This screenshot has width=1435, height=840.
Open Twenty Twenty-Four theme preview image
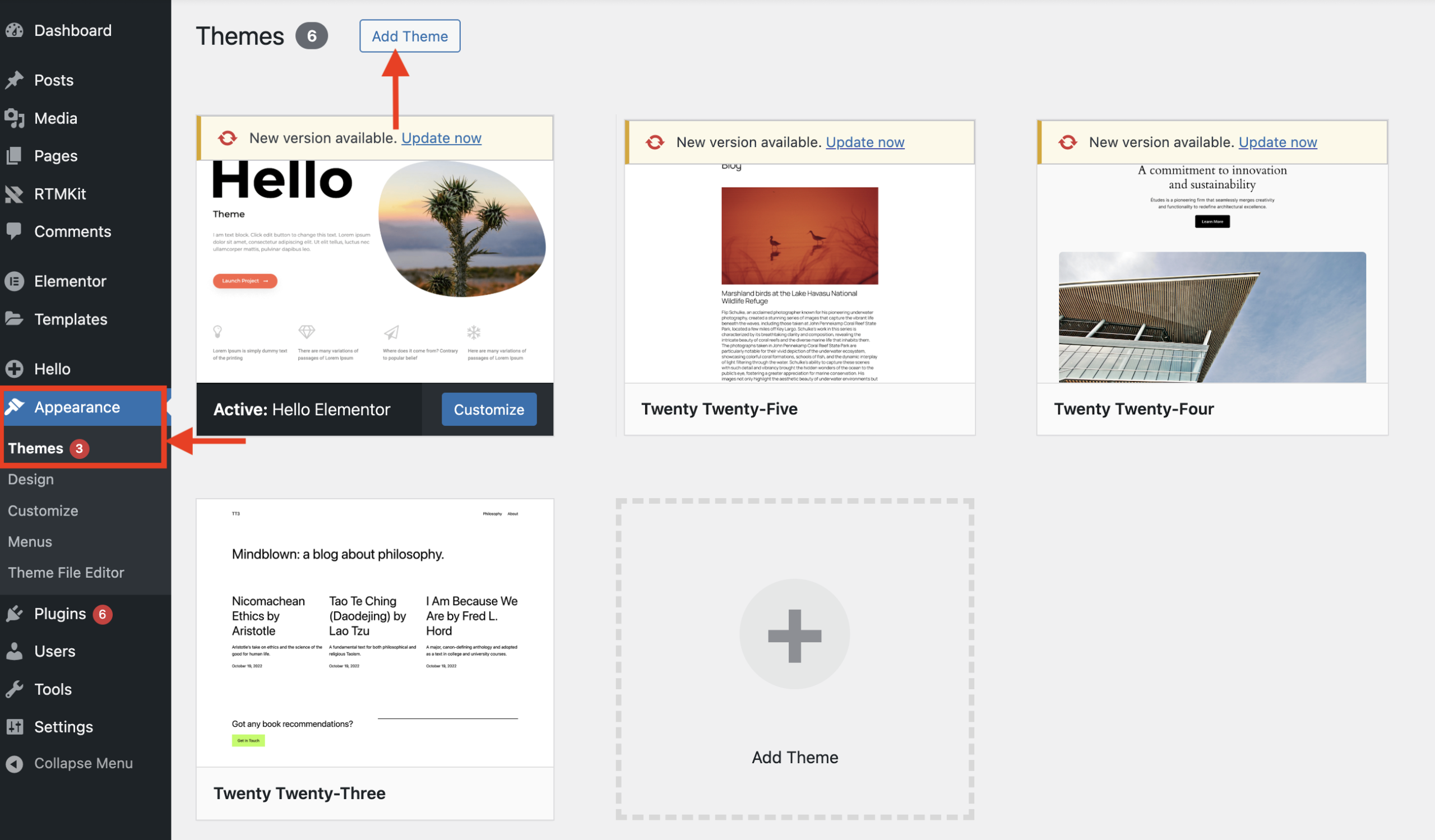[x=1212, y=273]
